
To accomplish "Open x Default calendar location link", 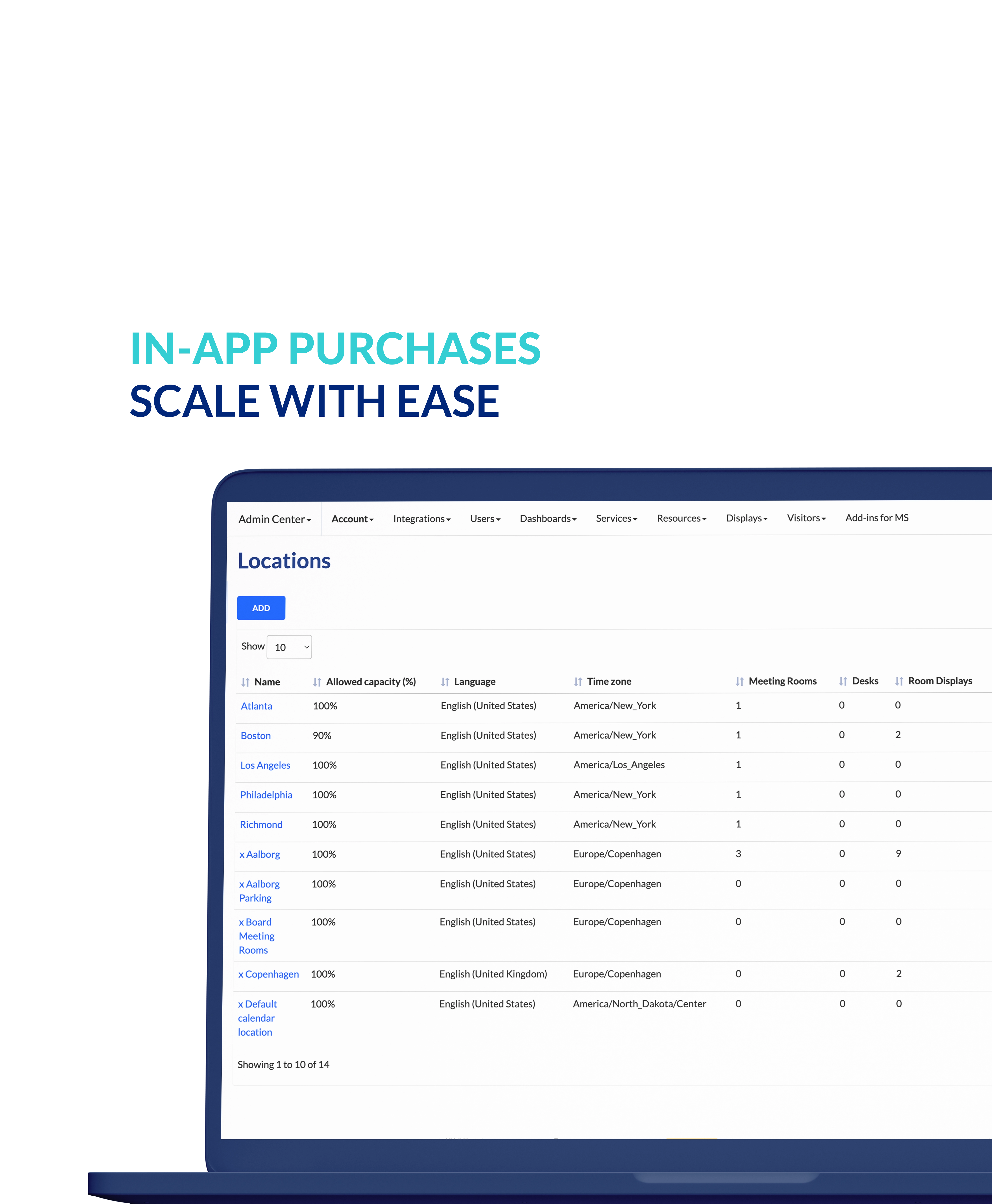I will click(258, 1019).
